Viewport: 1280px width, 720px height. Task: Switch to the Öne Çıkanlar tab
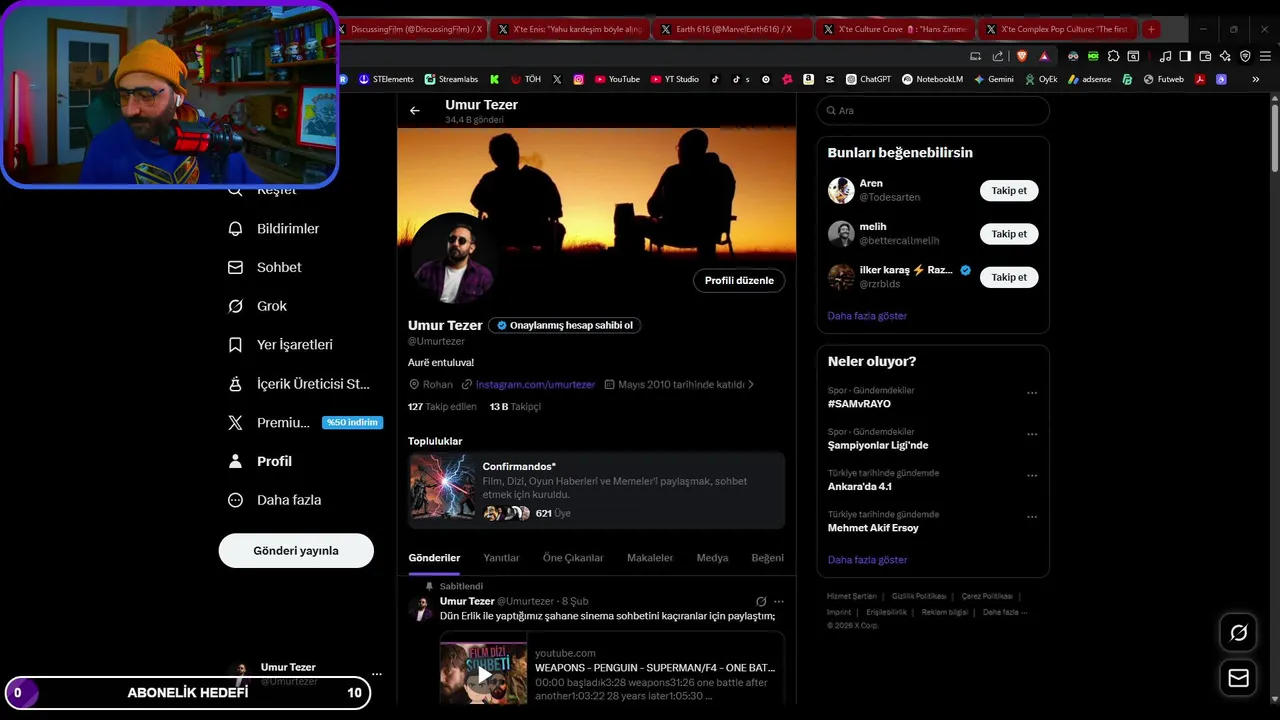point(573,558)
